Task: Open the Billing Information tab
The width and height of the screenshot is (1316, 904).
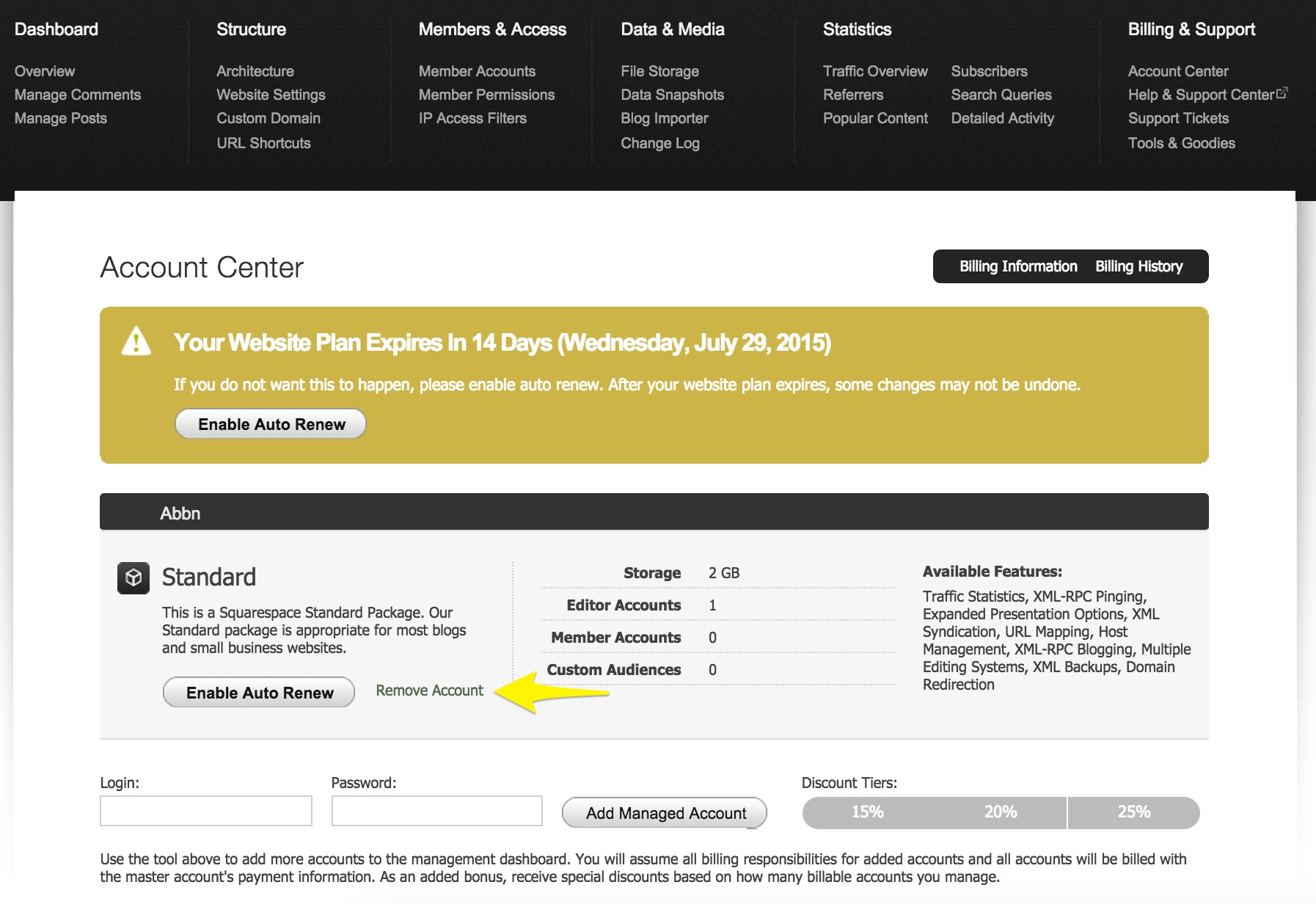Action: (x=1018, y=266)
